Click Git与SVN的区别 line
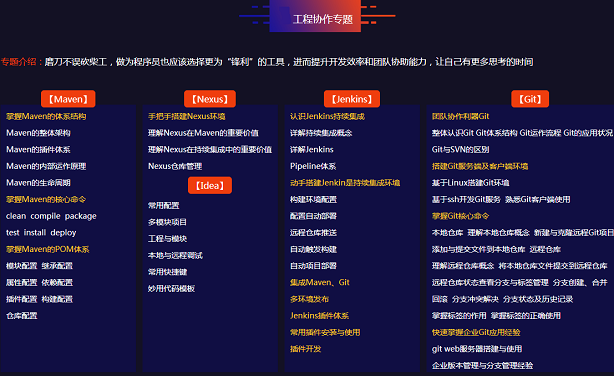This screenshot has height=376, width=614. tap(460, 150)
